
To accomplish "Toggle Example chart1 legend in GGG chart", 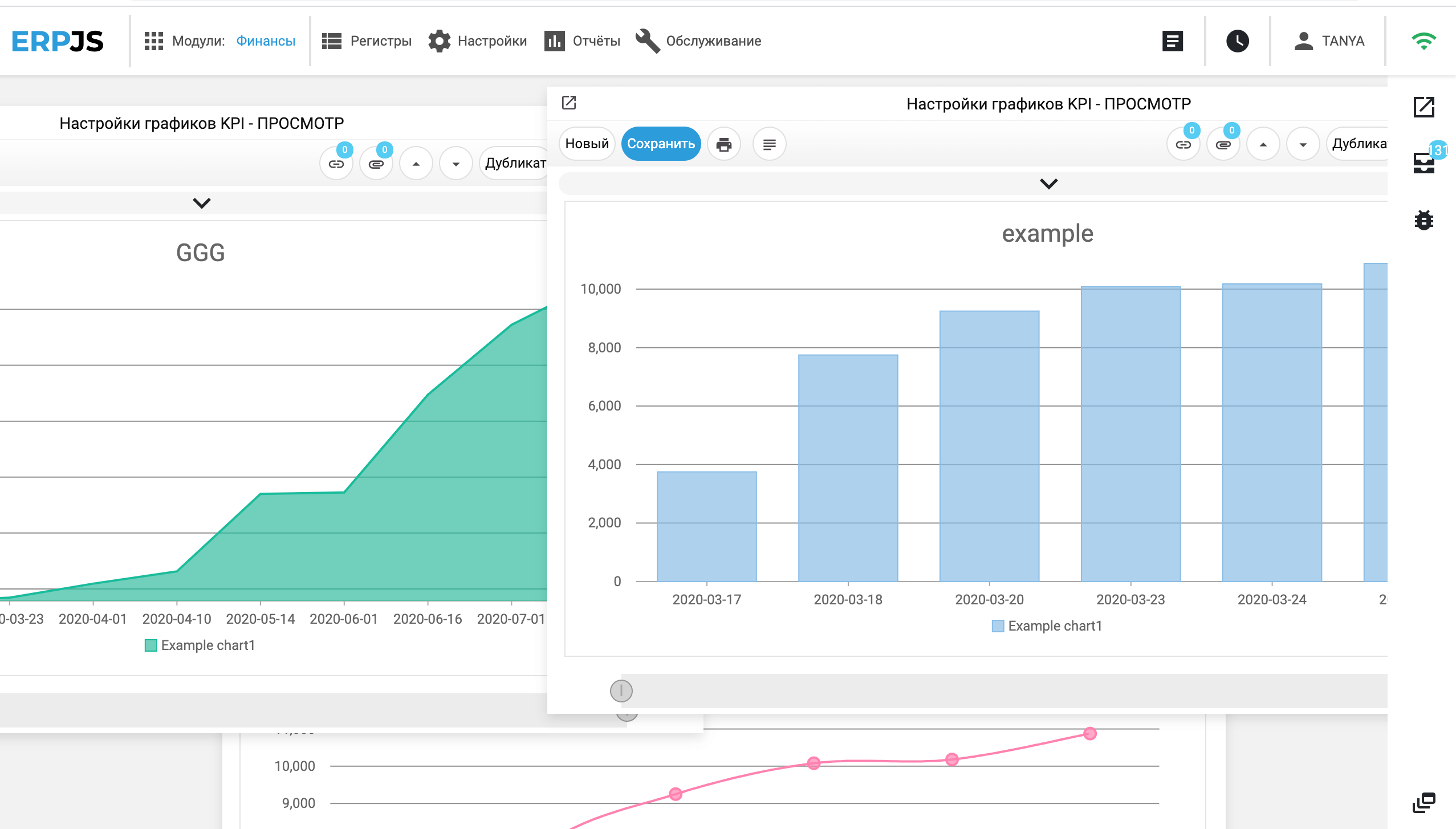I will pyautogui.click(x=200, y=645).
